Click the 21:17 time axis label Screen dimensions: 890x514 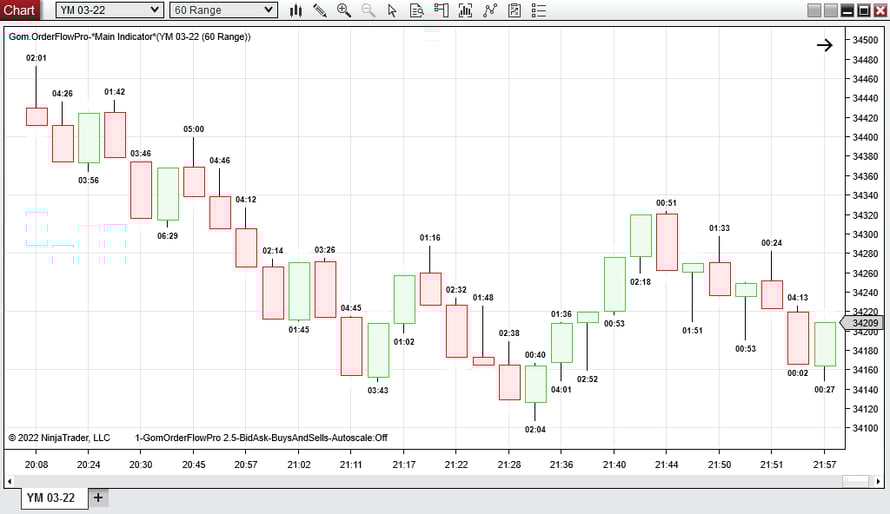coord(404,465)
